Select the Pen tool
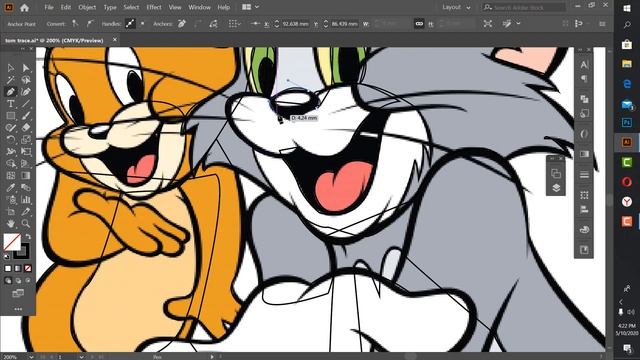The height and width of the screenshot is (360, 640). (x=11, y=92)
